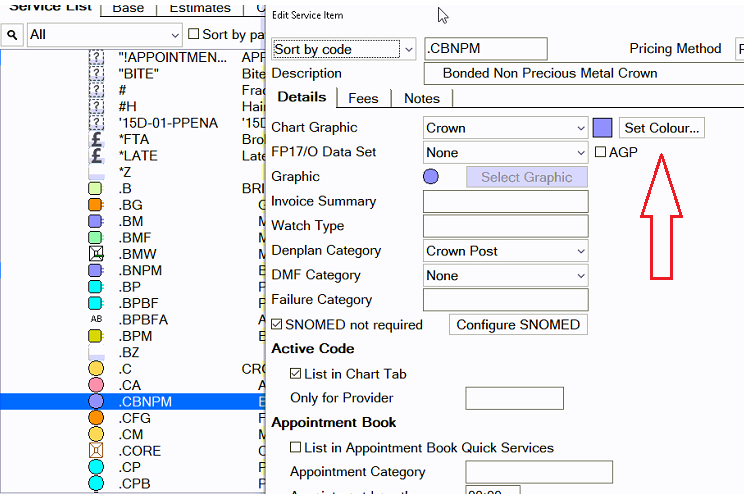Click the purple icon beside .BNPM

(95, 270)
